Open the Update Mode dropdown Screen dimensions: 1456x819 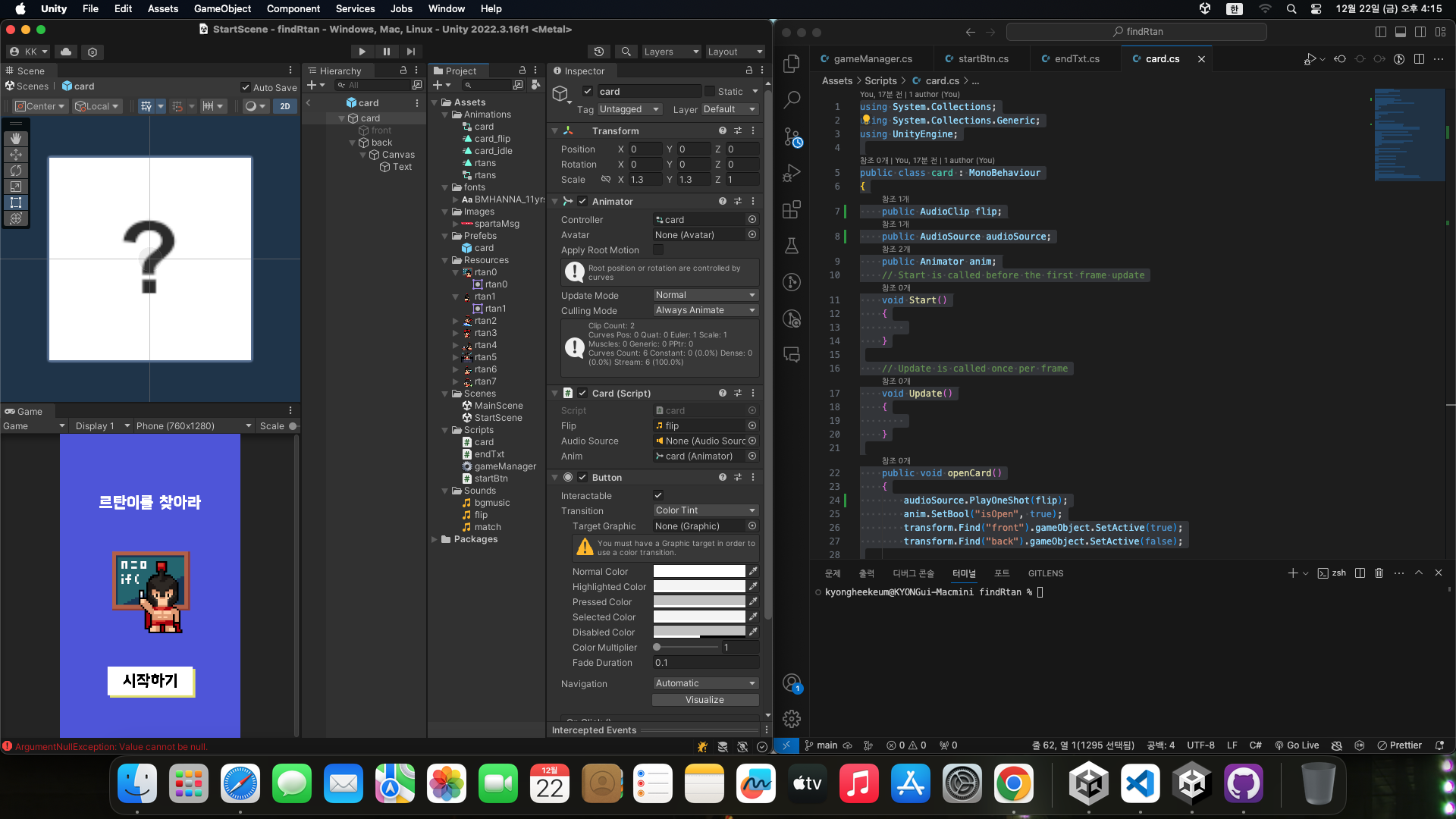(705, 295)
